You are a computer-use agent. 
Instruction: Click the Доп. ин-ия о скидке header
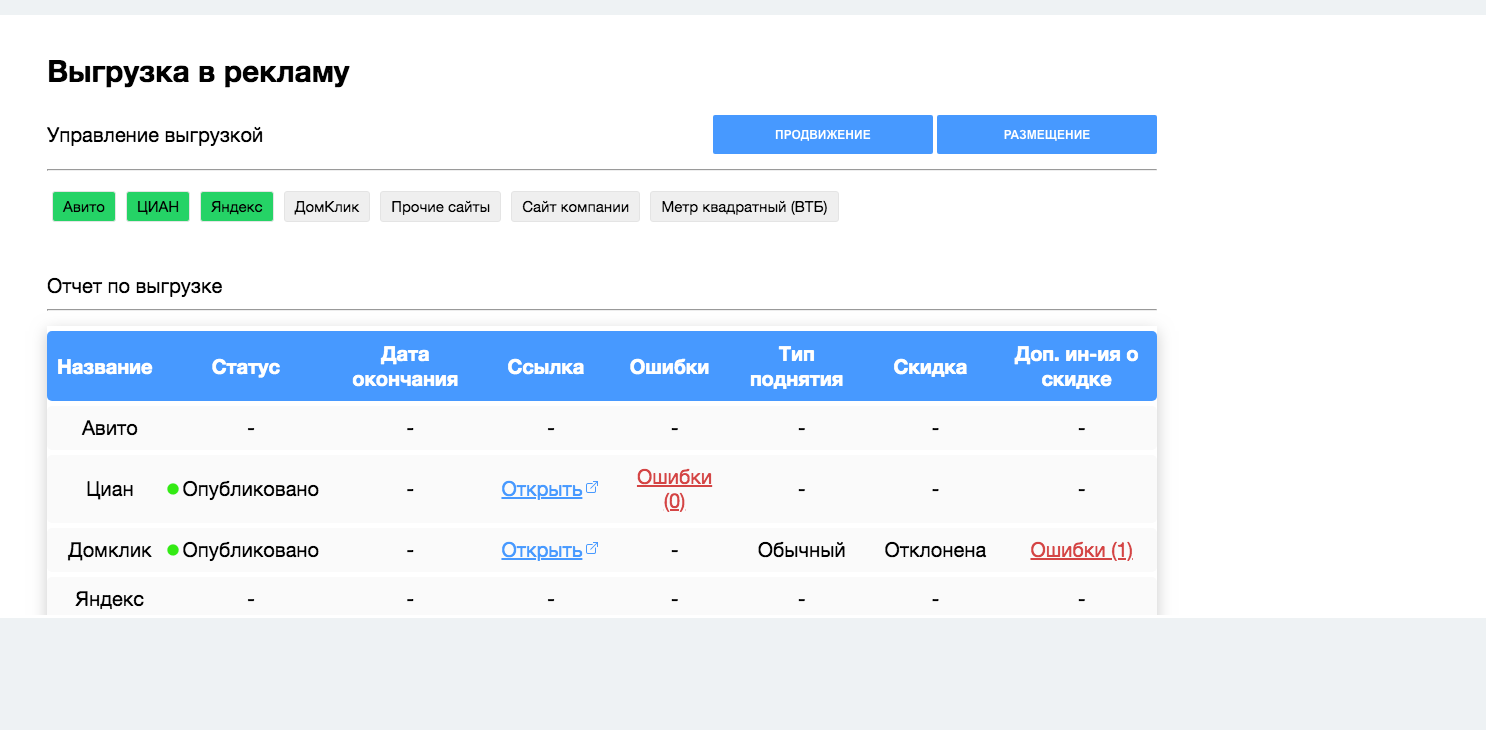(1076, 367)
